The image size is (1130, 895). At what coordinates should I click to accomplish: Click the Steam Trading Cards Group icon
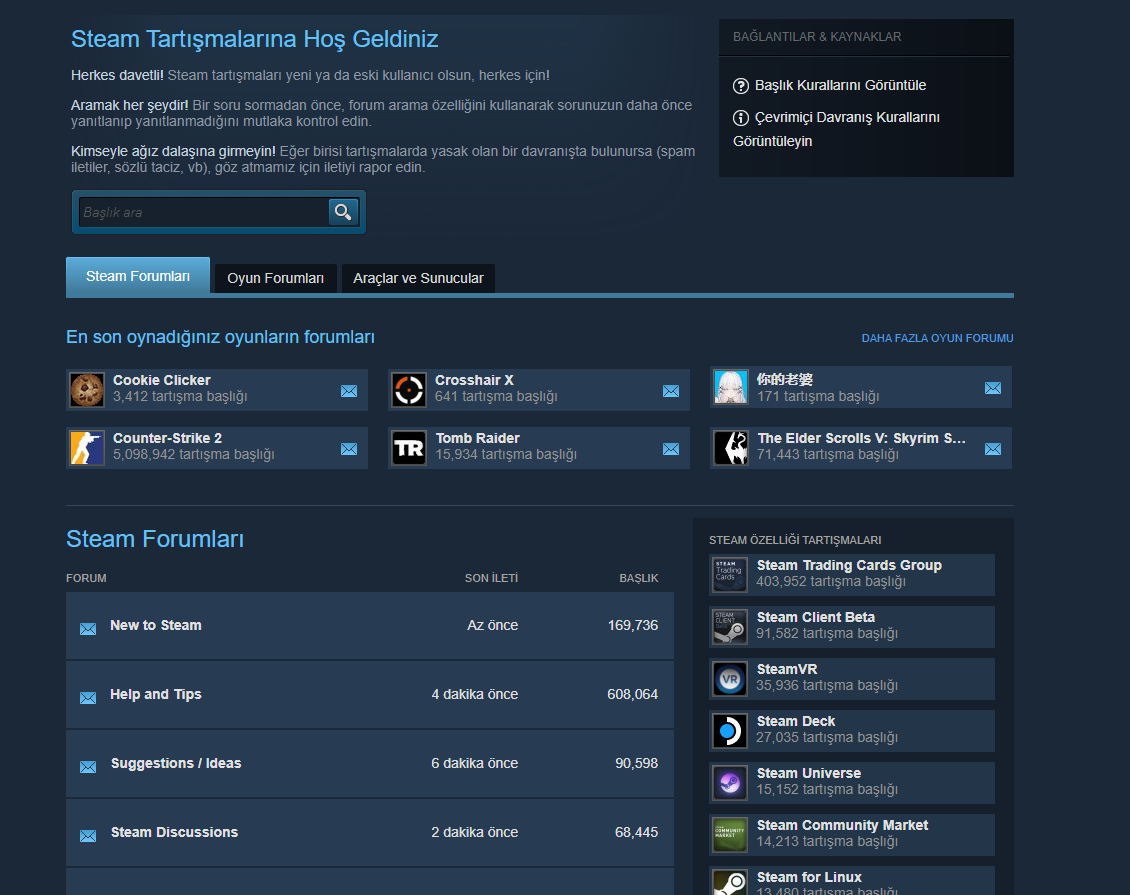pyautogui.click(x=729, y=575)
